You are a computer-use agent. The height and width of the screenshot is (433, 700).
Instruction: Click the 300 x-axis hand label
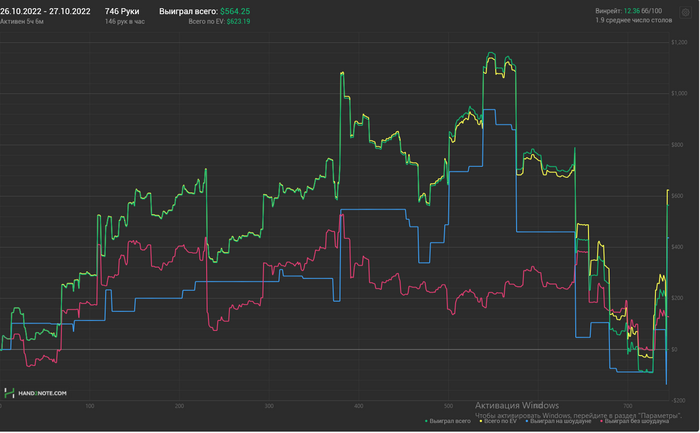(x=269, y=406)
